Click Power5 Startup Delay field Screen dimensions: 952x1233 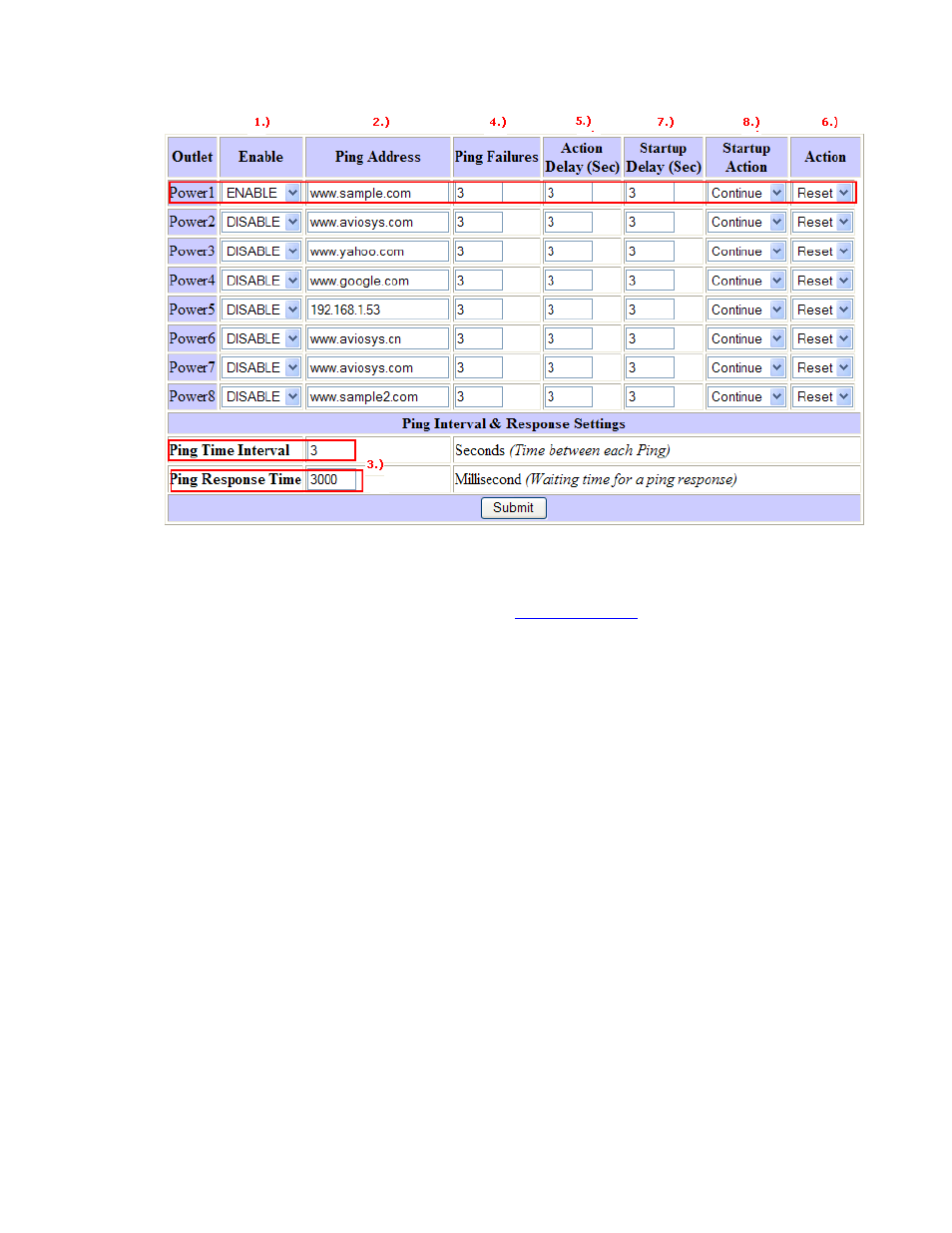[x=651, y=309]
